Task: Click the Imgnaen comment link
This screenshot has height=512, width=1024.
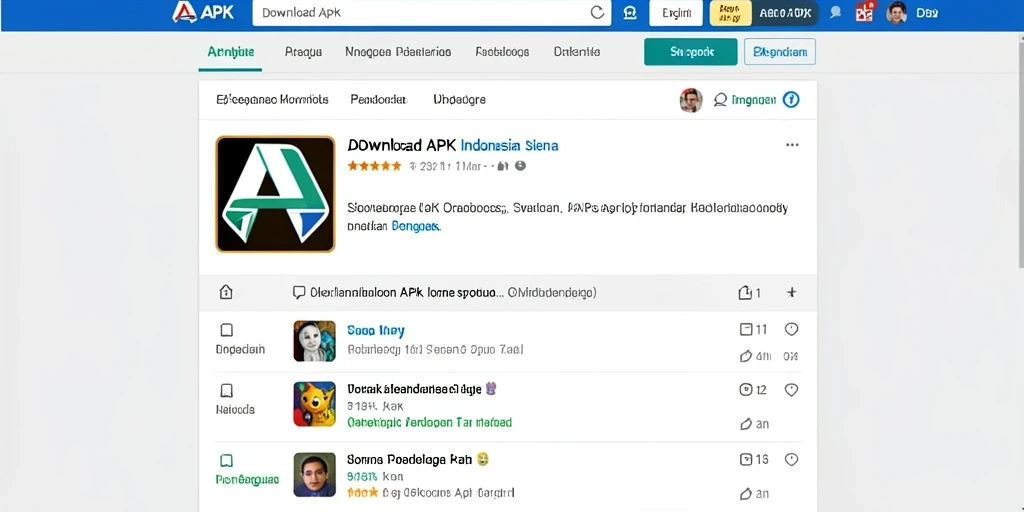Action: click(x=745, y=100)
